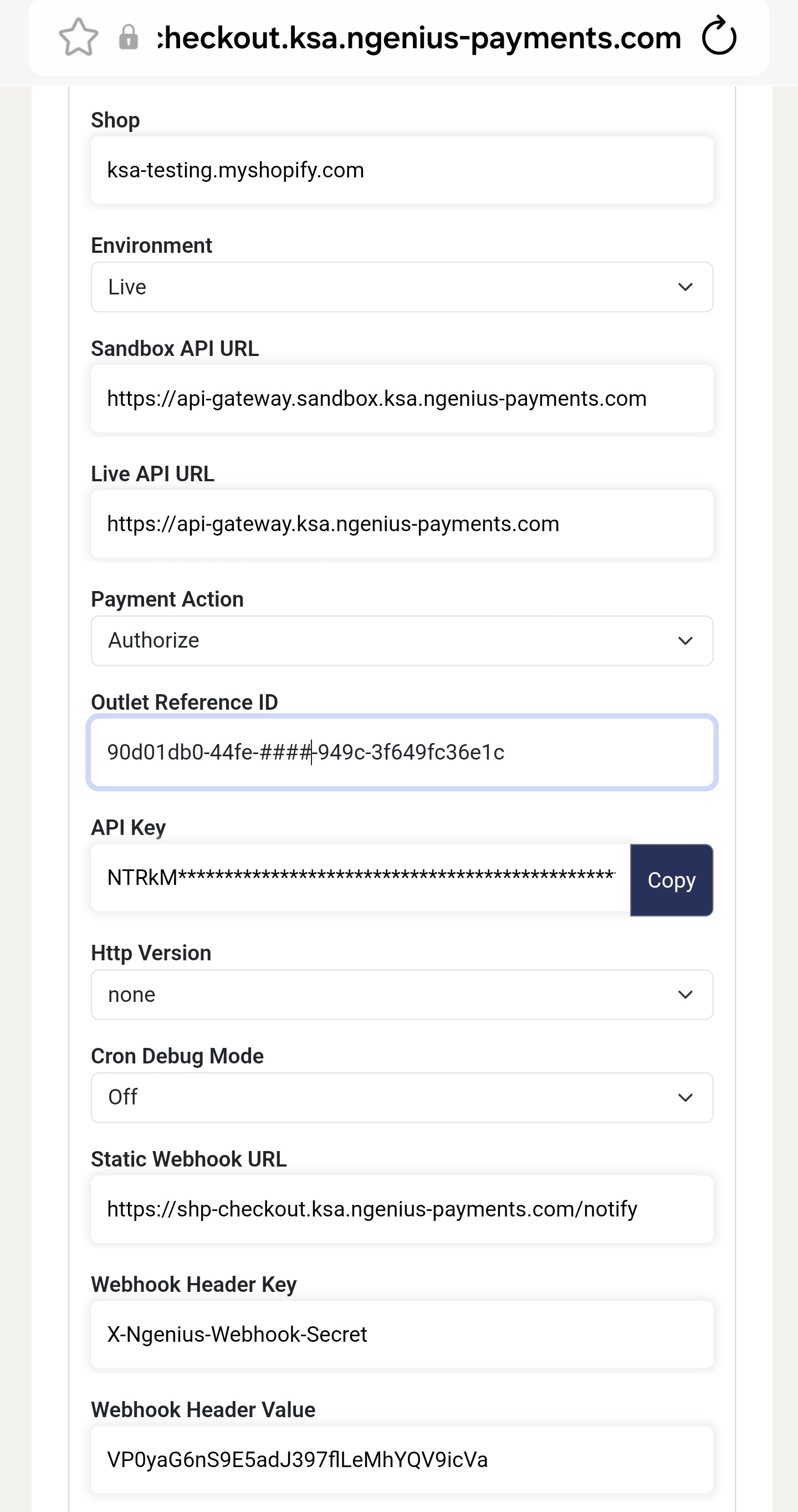
Task: Click the Http Version chevron arrow
Action: tap(685, 994)
